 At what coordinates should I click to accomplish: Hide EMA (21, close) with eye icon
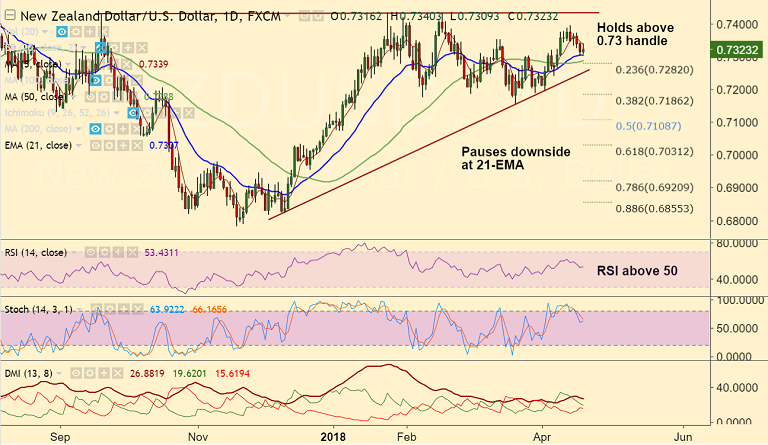(x=96, y=145)
